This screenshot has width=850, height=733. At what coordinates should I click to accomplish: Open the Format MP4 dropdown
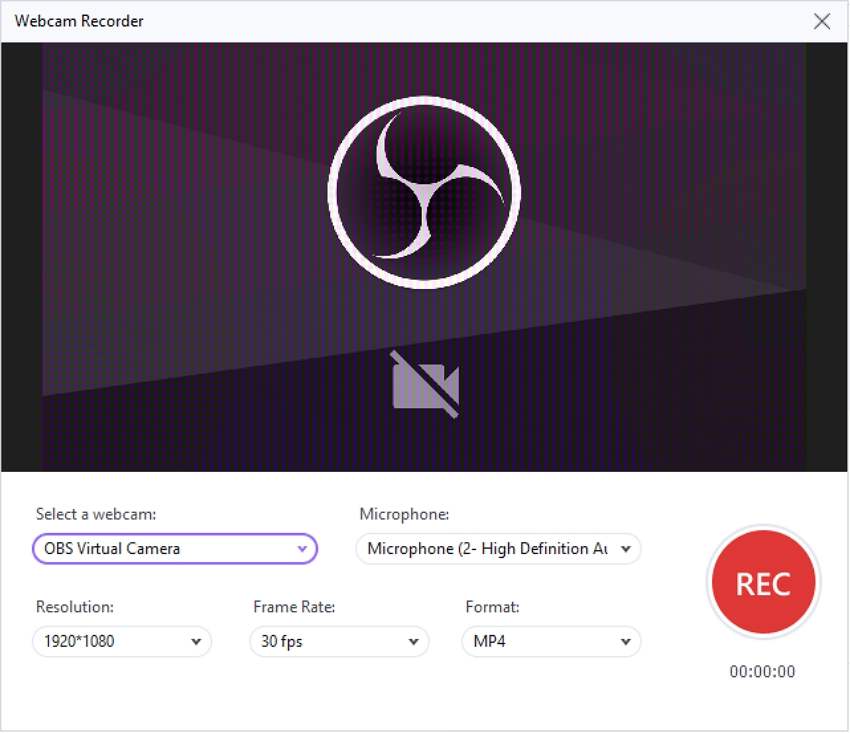[x=551, y=641]
